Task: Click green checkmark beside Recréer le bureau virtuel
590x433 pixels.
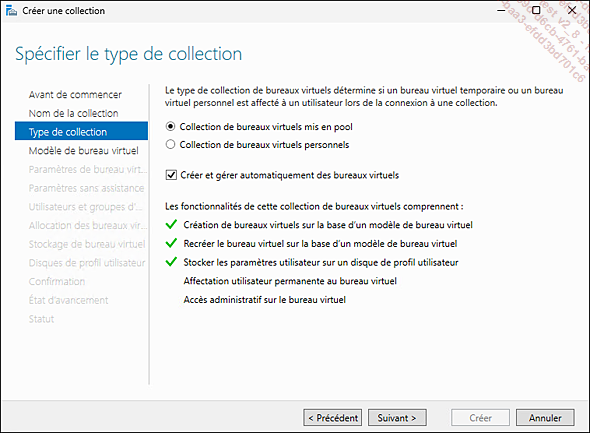Action: pyautogui.click(x=171, y=243)
